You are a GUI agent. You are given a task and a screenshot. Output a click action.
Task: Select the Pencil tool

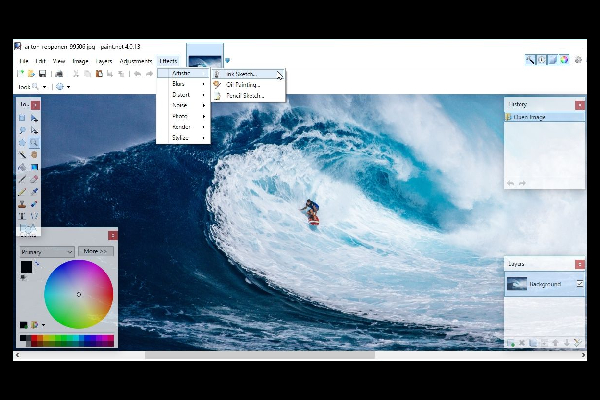click(23, 191)
